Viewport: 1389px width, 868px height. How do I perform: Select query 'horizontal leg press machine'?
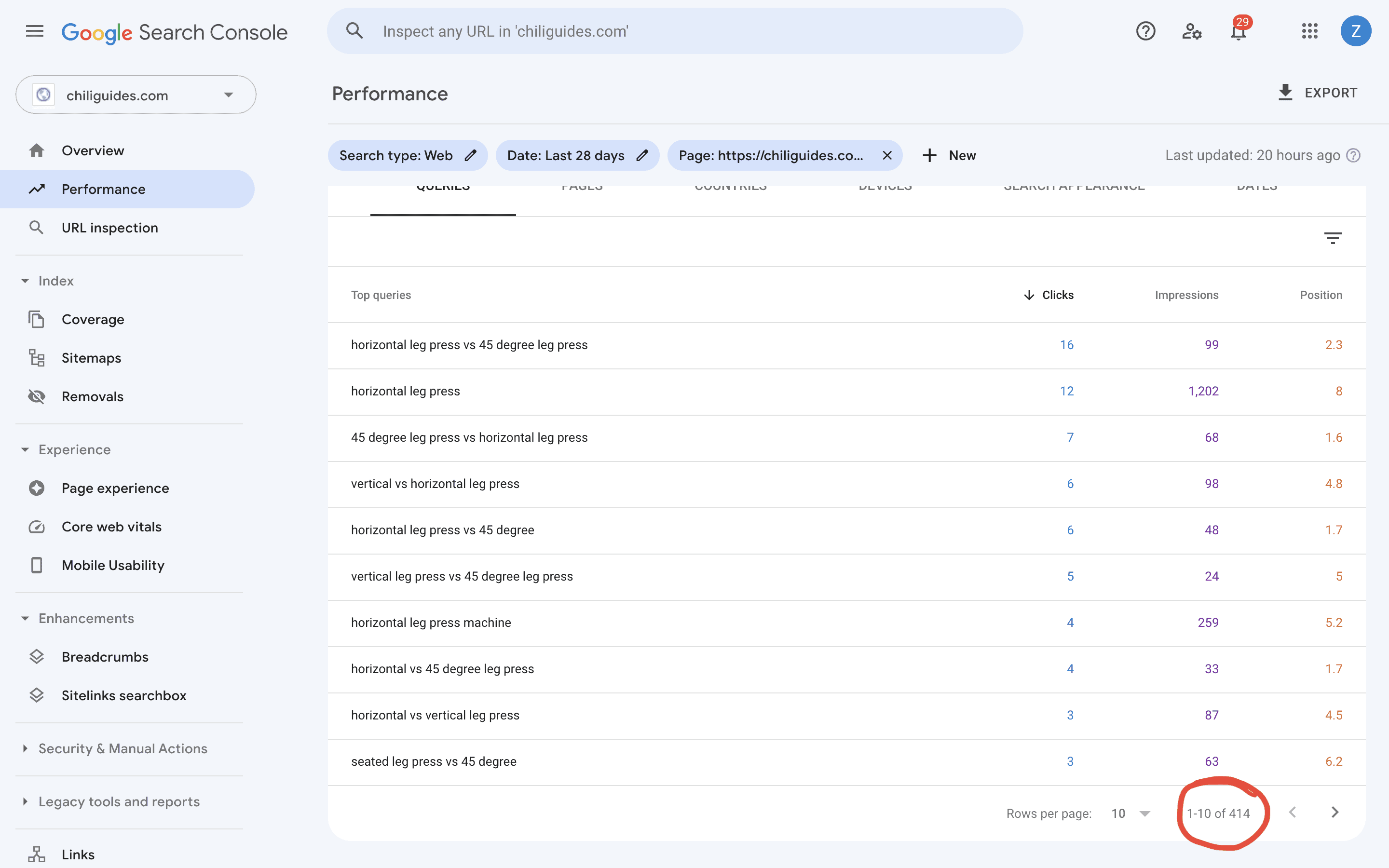click(x=431, y=622)
